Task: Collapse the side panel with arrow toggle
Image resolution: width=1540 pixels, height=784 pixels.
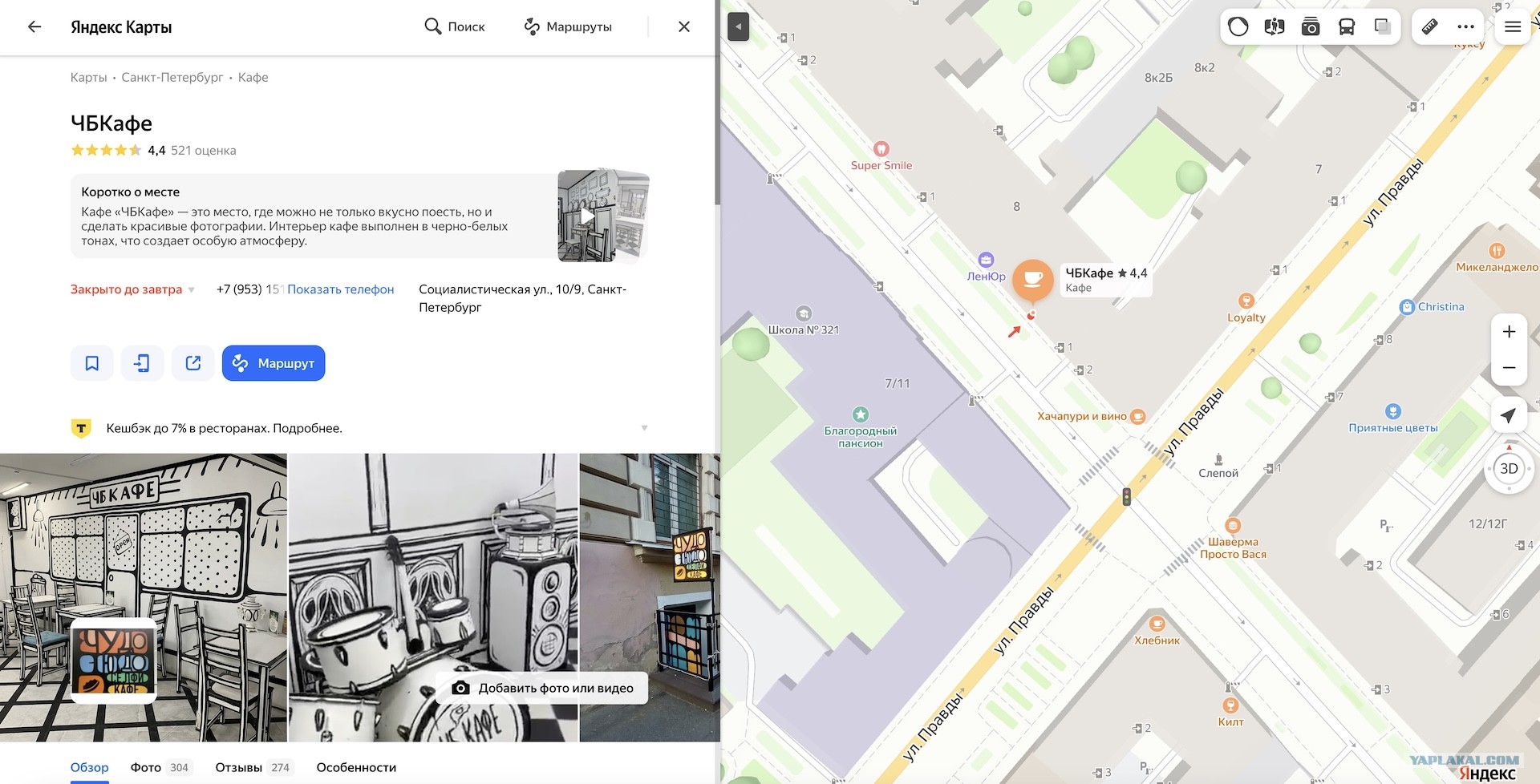Action: [738, 27]
